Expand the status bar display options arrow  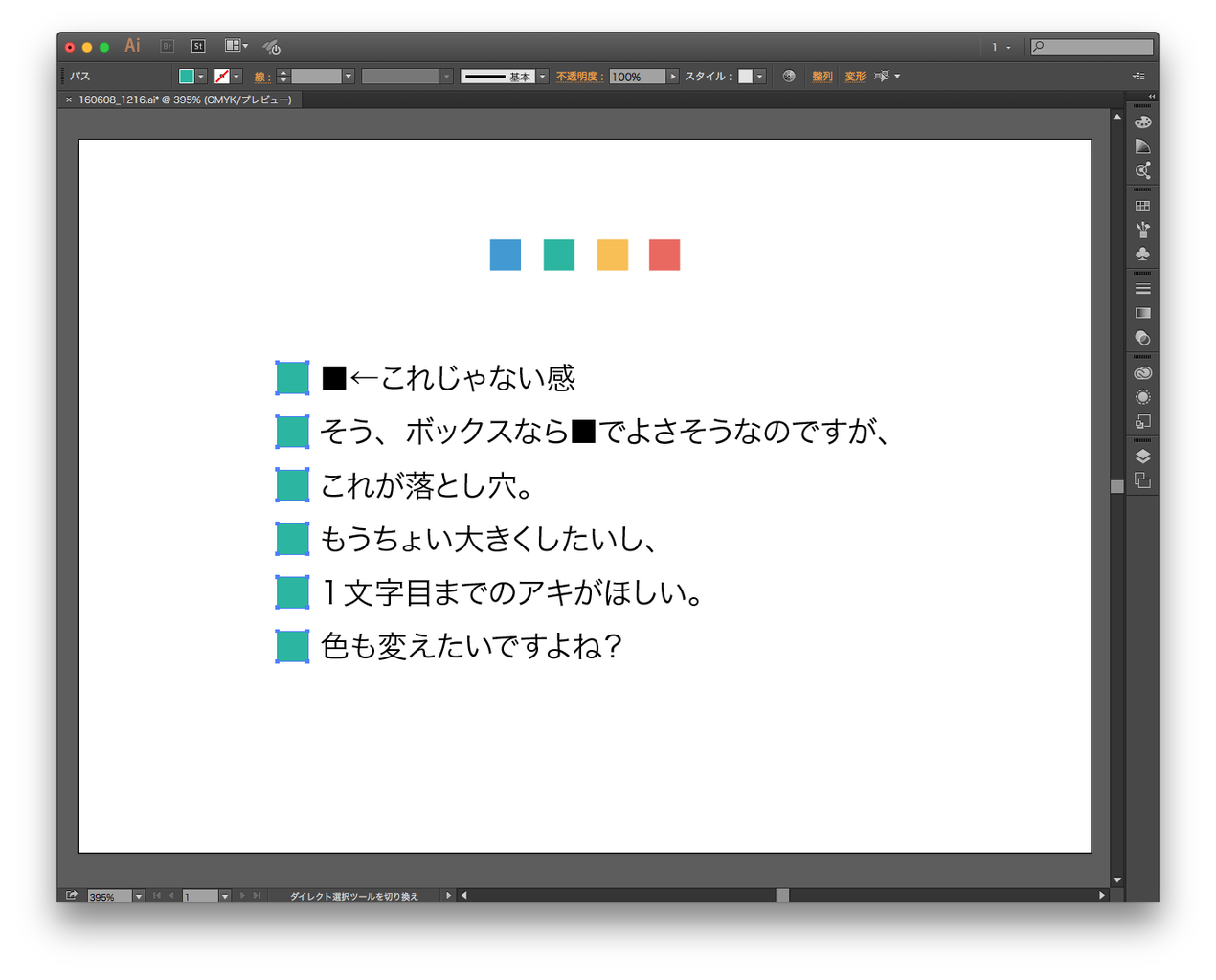[x=448, y=896]
